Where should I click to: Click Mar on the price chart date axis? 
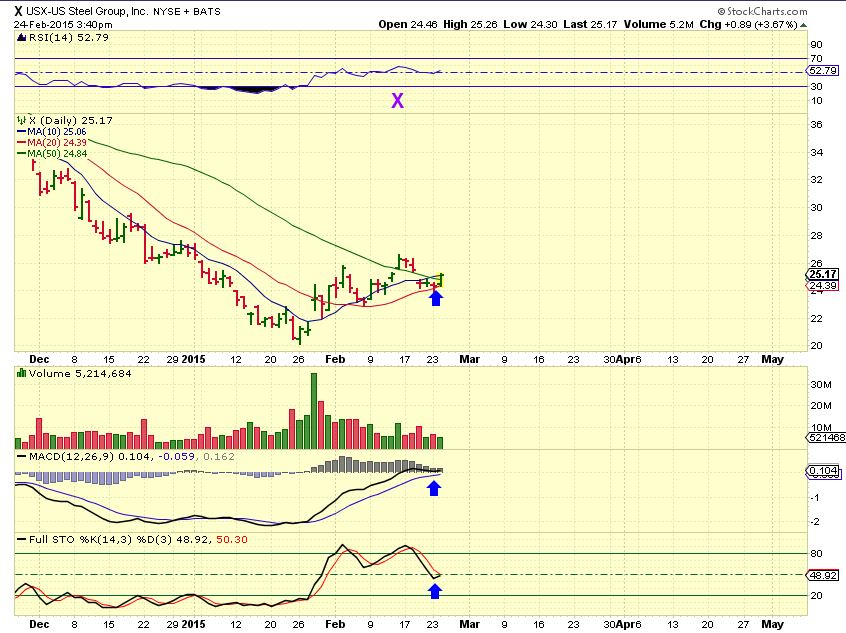469,359
